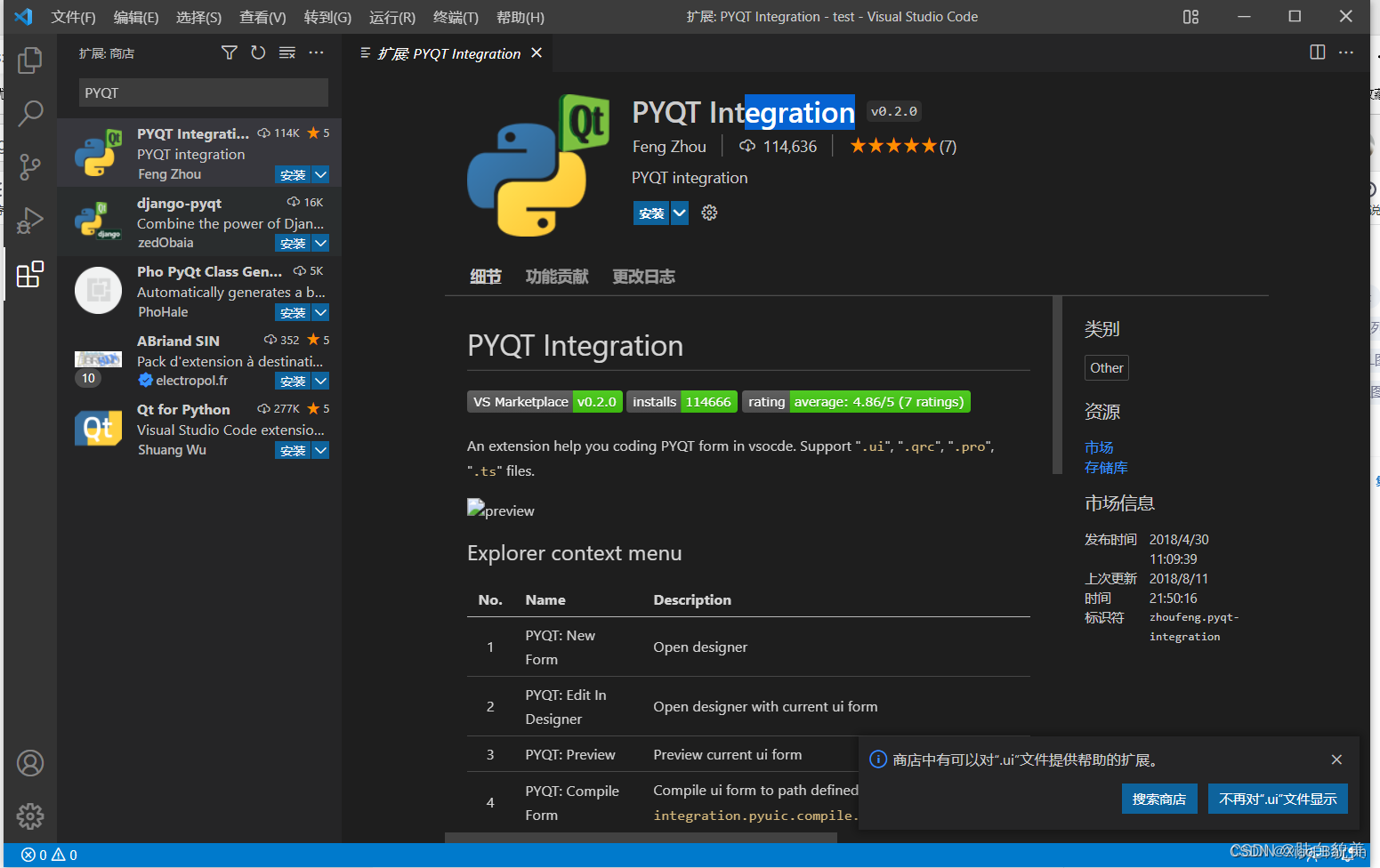Switch to the 功能贡献 tab
1380x868 pixels.
(x=557, y=277)
